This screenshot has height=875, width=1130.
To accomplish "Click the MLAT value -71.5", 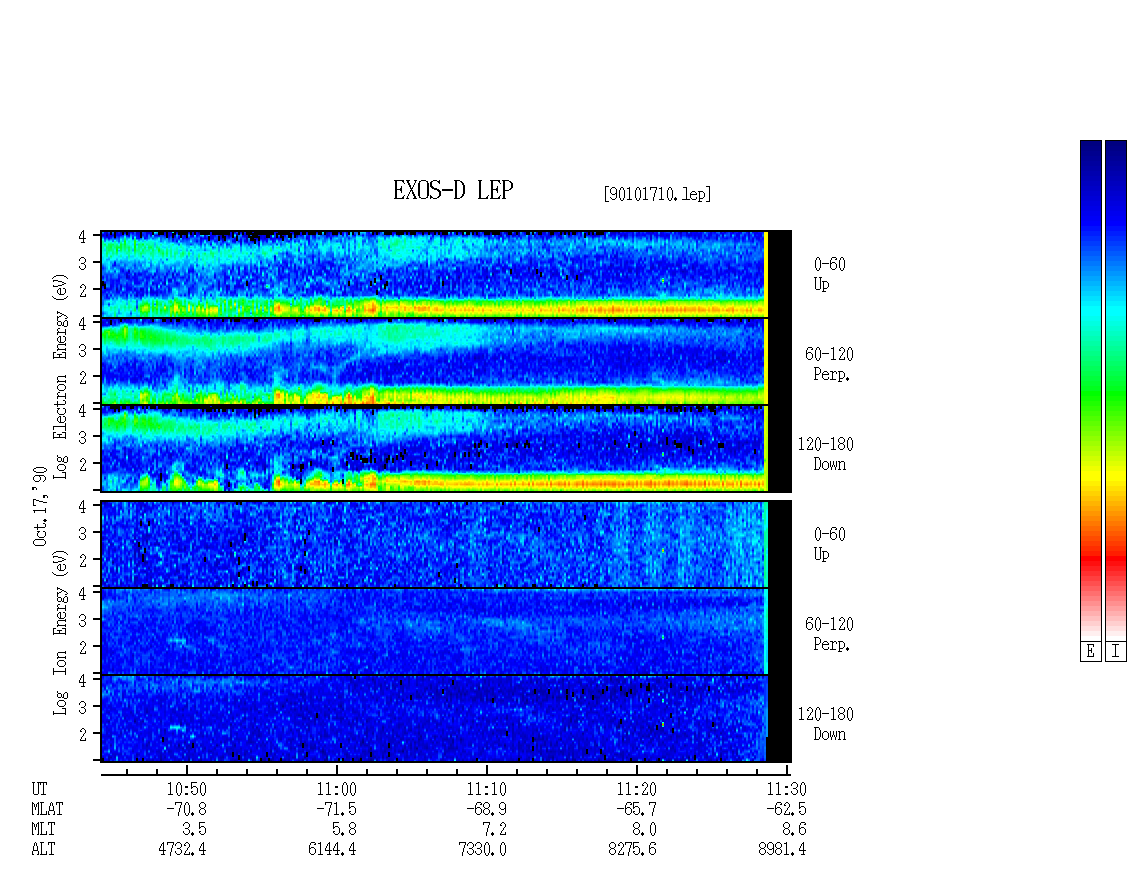I will [x=337, y=809].
